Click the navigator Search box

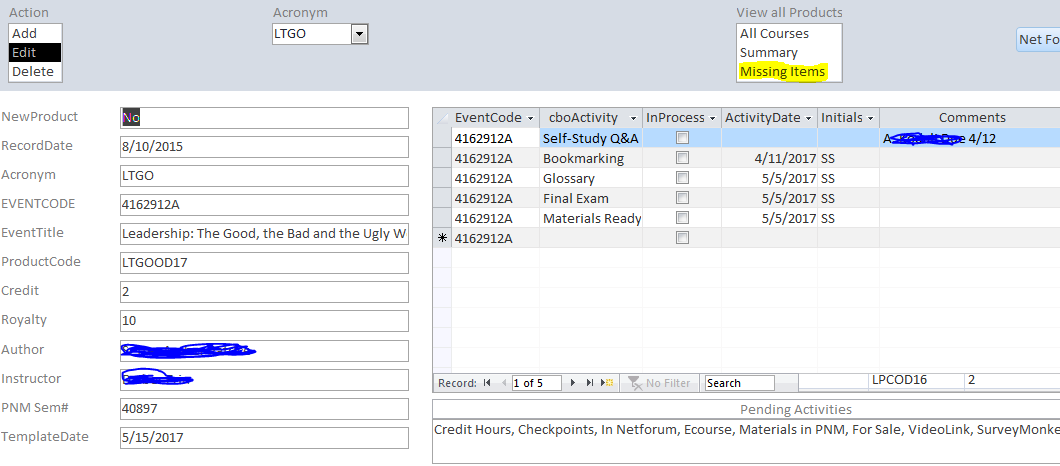[x=740, y=383]
